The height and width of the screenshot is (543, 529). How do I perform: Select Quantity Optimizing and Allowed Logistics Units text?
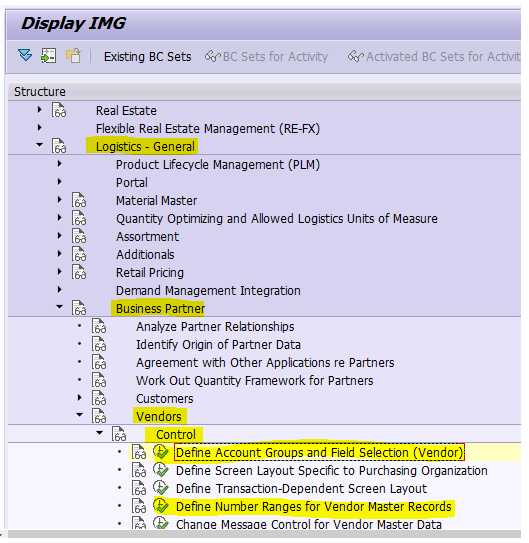pos(277,219)
